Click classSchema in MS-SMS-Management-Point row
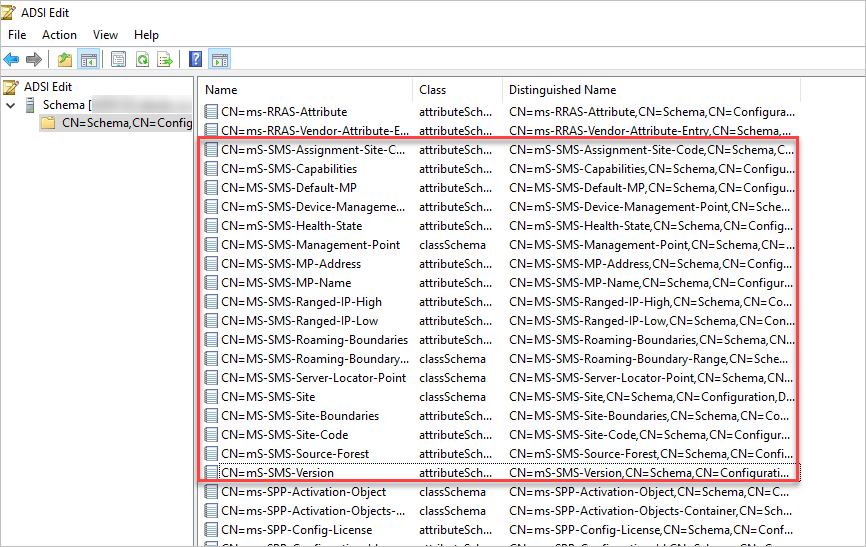 coord(452,245)
